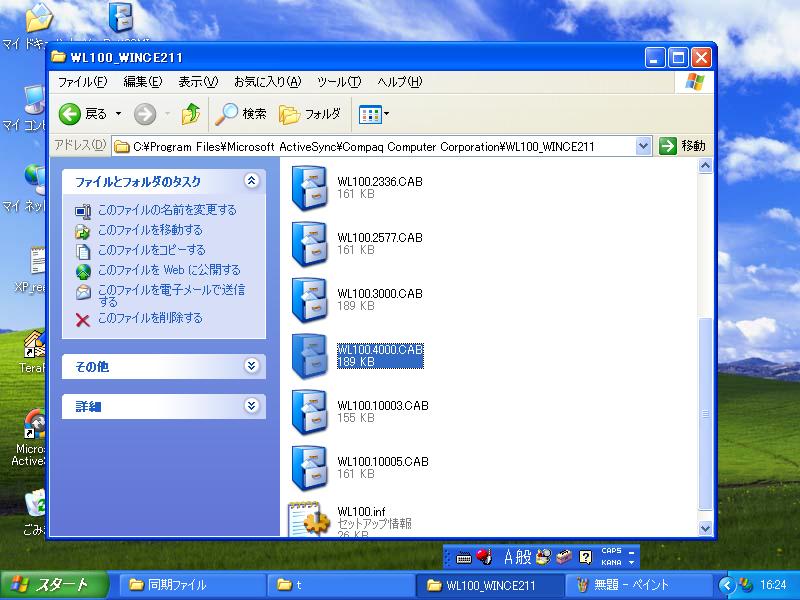
Task: Click このファイルを電子メールで送信する link
Action: tap(171, 295)
